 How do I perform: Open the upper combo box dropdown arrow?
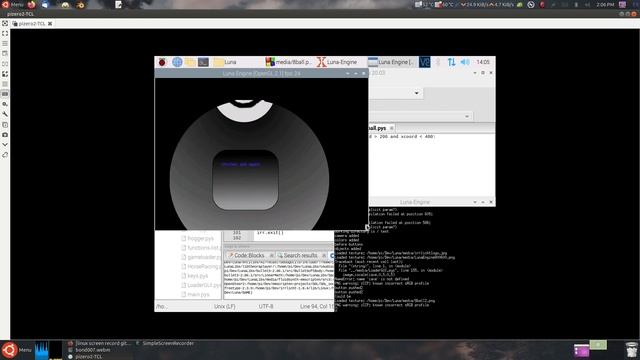(416, 93)
